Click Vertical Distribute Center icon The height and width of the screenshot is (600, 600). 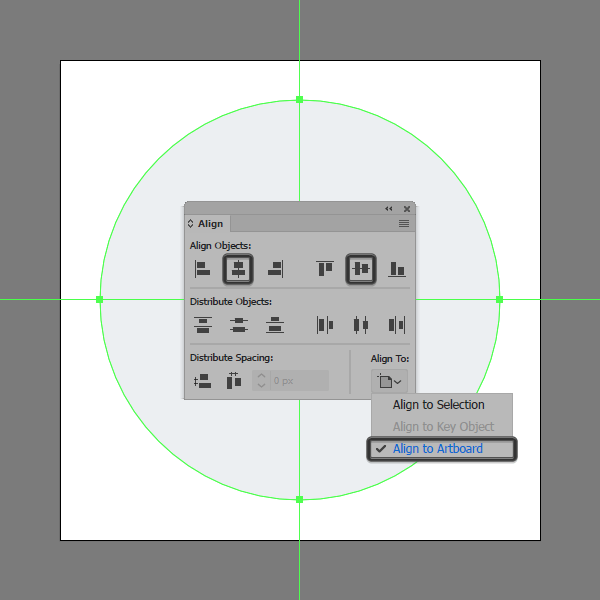pos(239,325)
